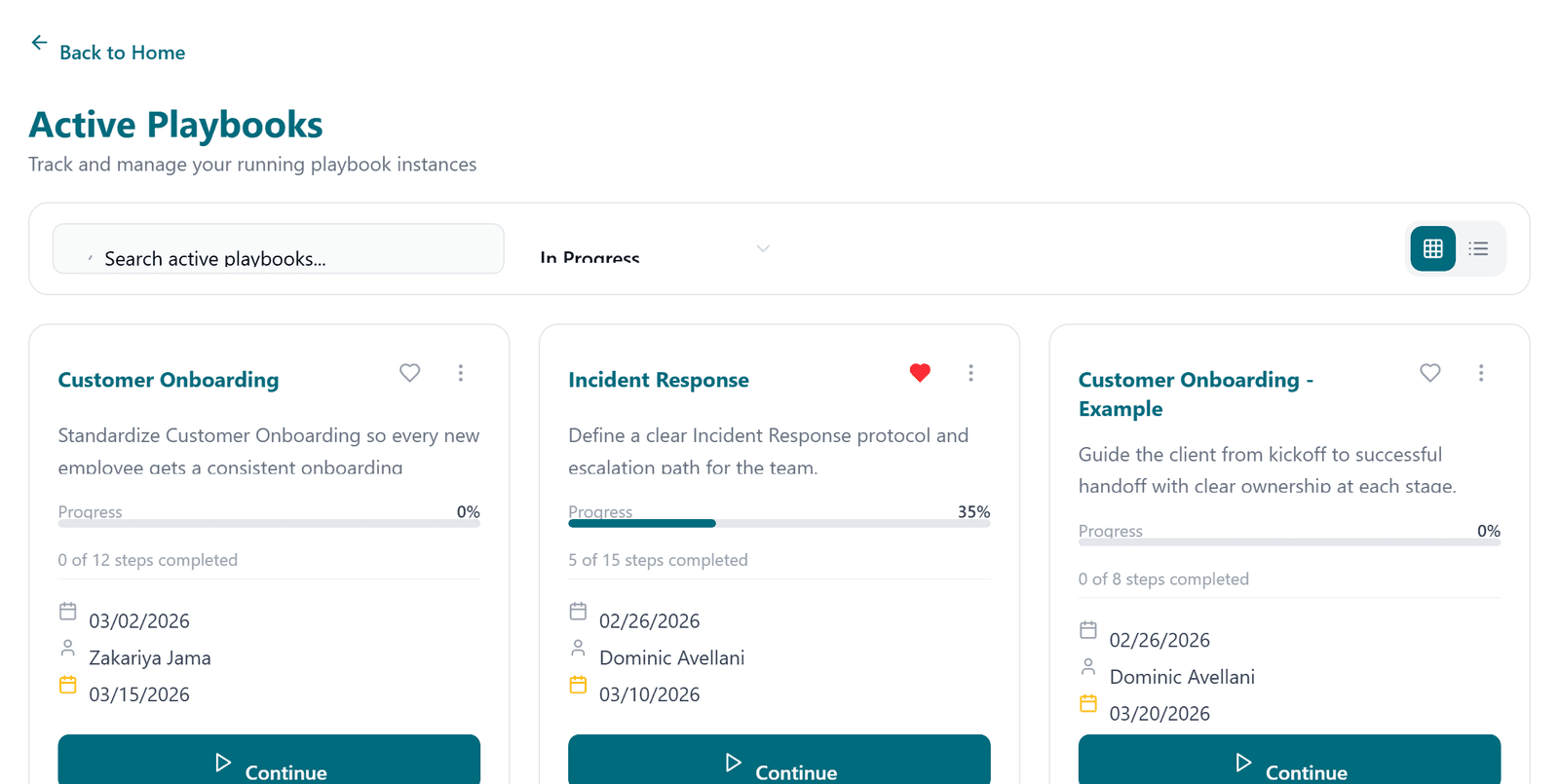
Task: Click the start date 03/02/2026
Action: tap(139, 621)
